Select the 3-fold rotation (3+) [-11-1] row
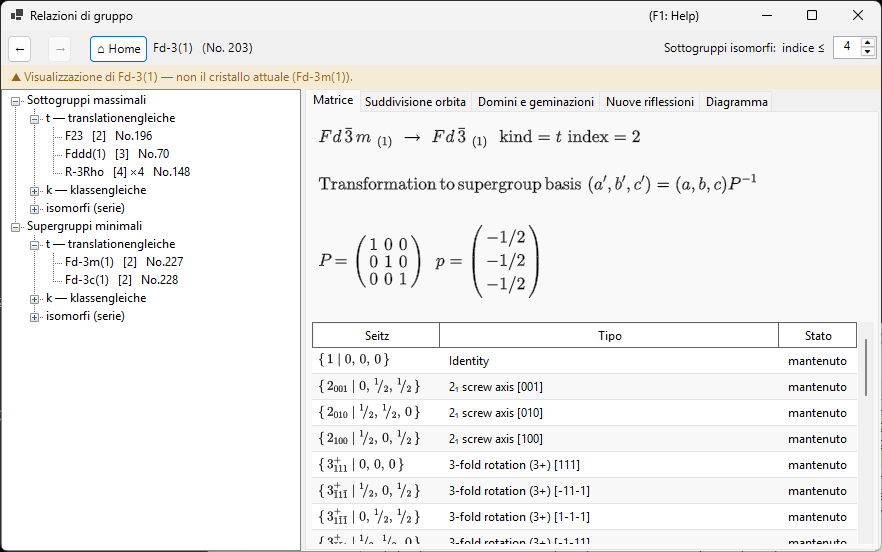Viewport: 882px width, 552px height. click(584, 491)
